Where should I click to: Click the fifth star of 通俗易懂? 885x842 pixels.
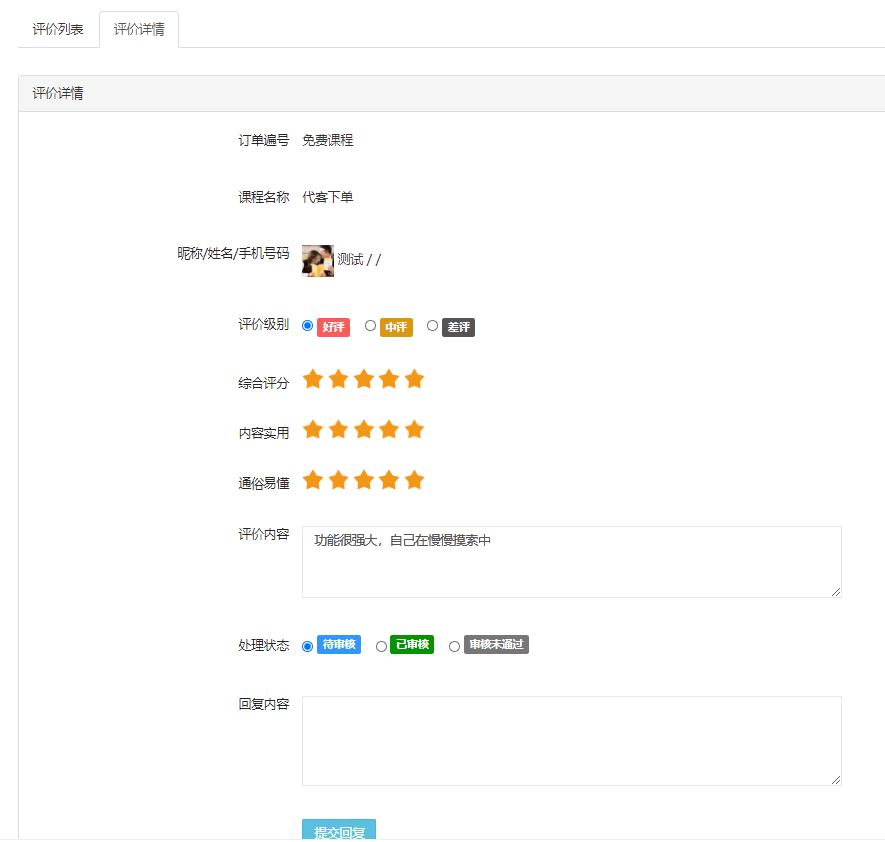pyautogui.click(x=414, y=480)
